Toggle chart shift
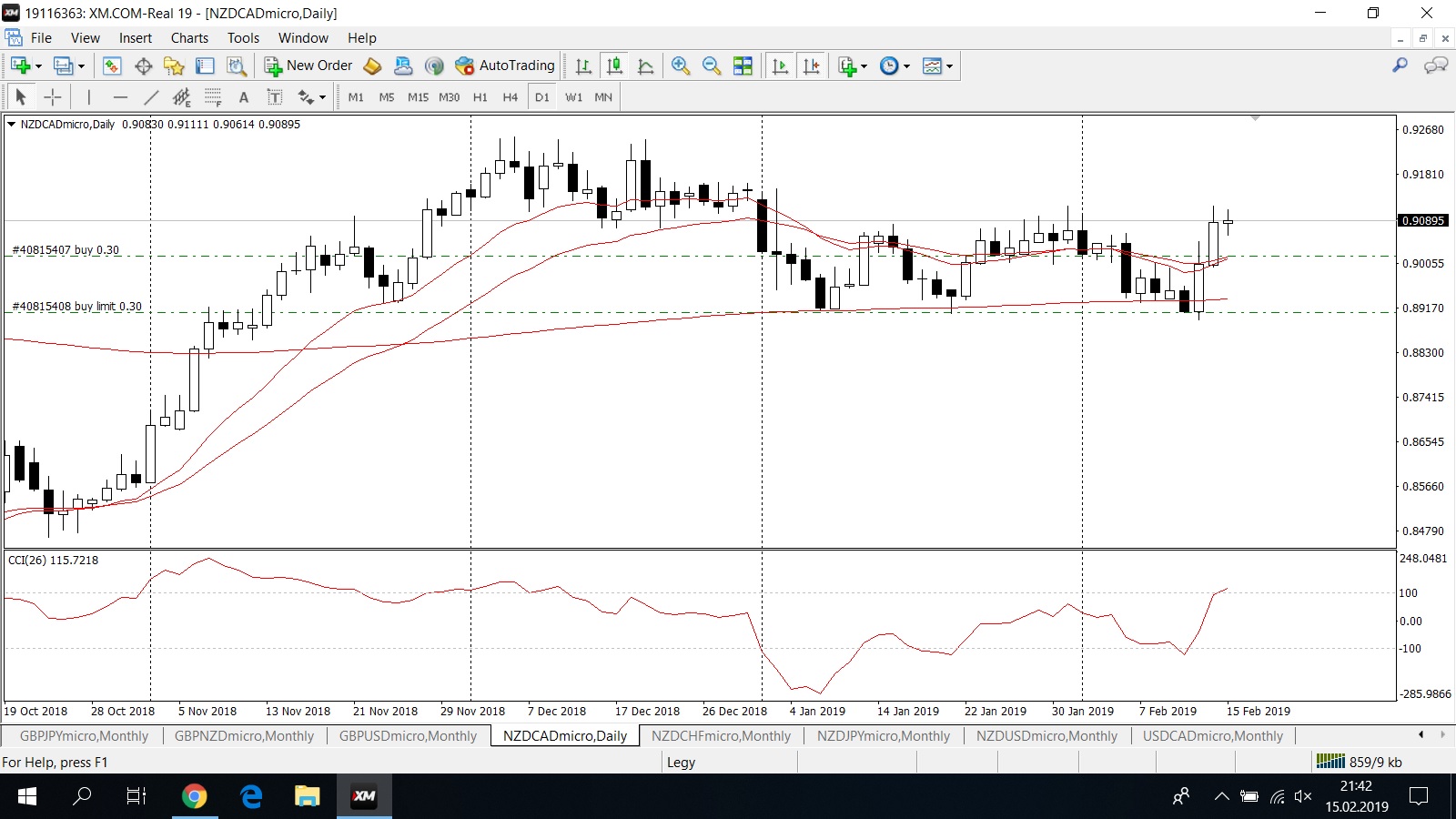Viewport: 1456px width, 819px height. 812,66
